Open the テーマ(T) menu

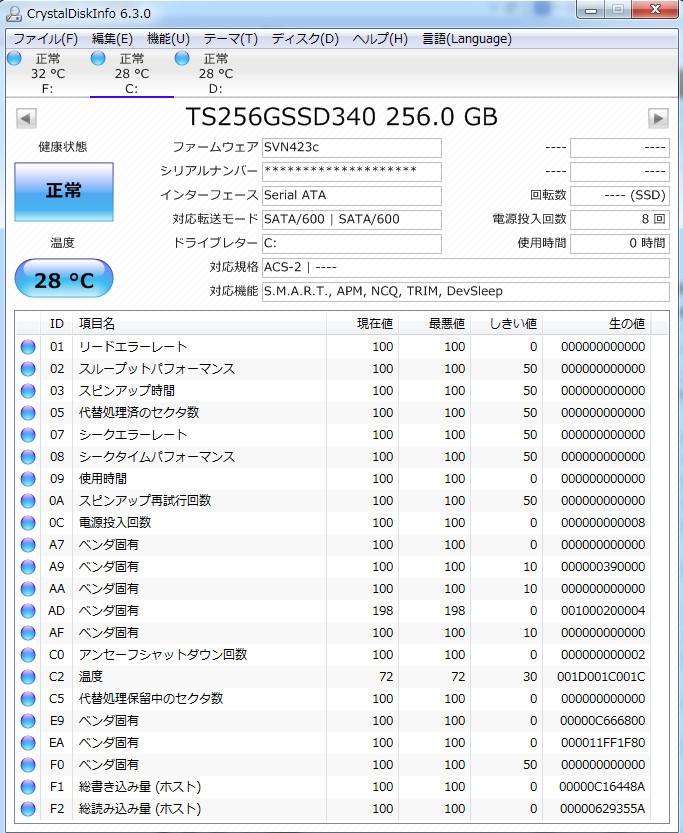(230, 39)
